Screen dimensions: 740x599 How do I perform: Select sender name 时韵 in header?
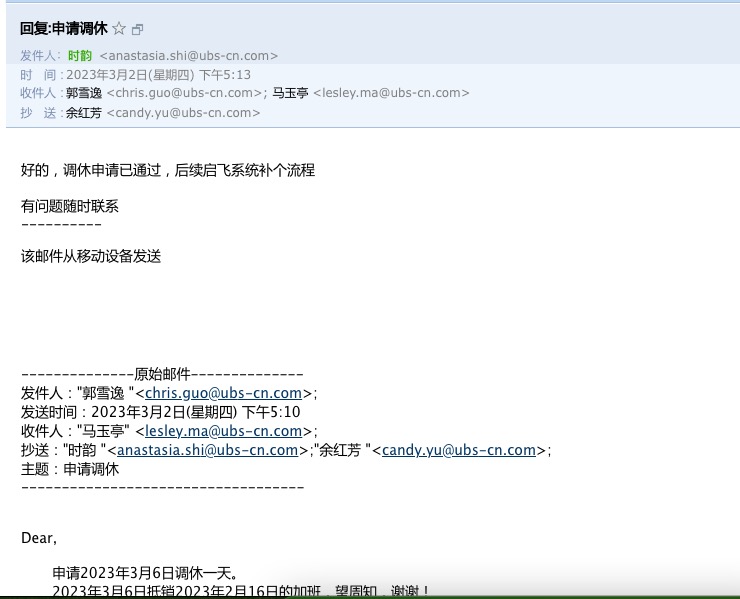tap(80, 56)
